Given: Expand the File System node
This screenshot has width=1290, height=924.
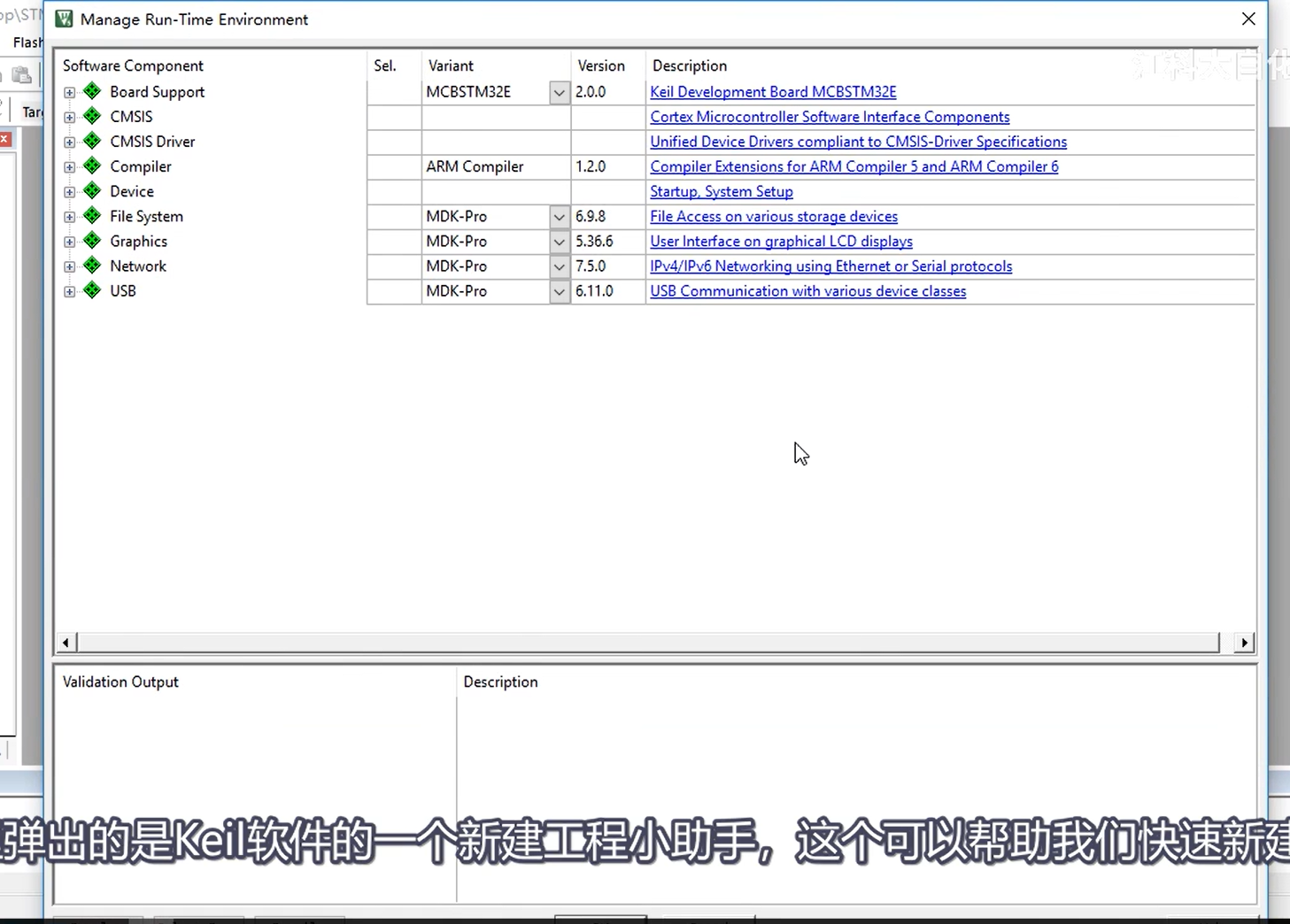Looking at the screenshot, I should [x=69, y=217].
